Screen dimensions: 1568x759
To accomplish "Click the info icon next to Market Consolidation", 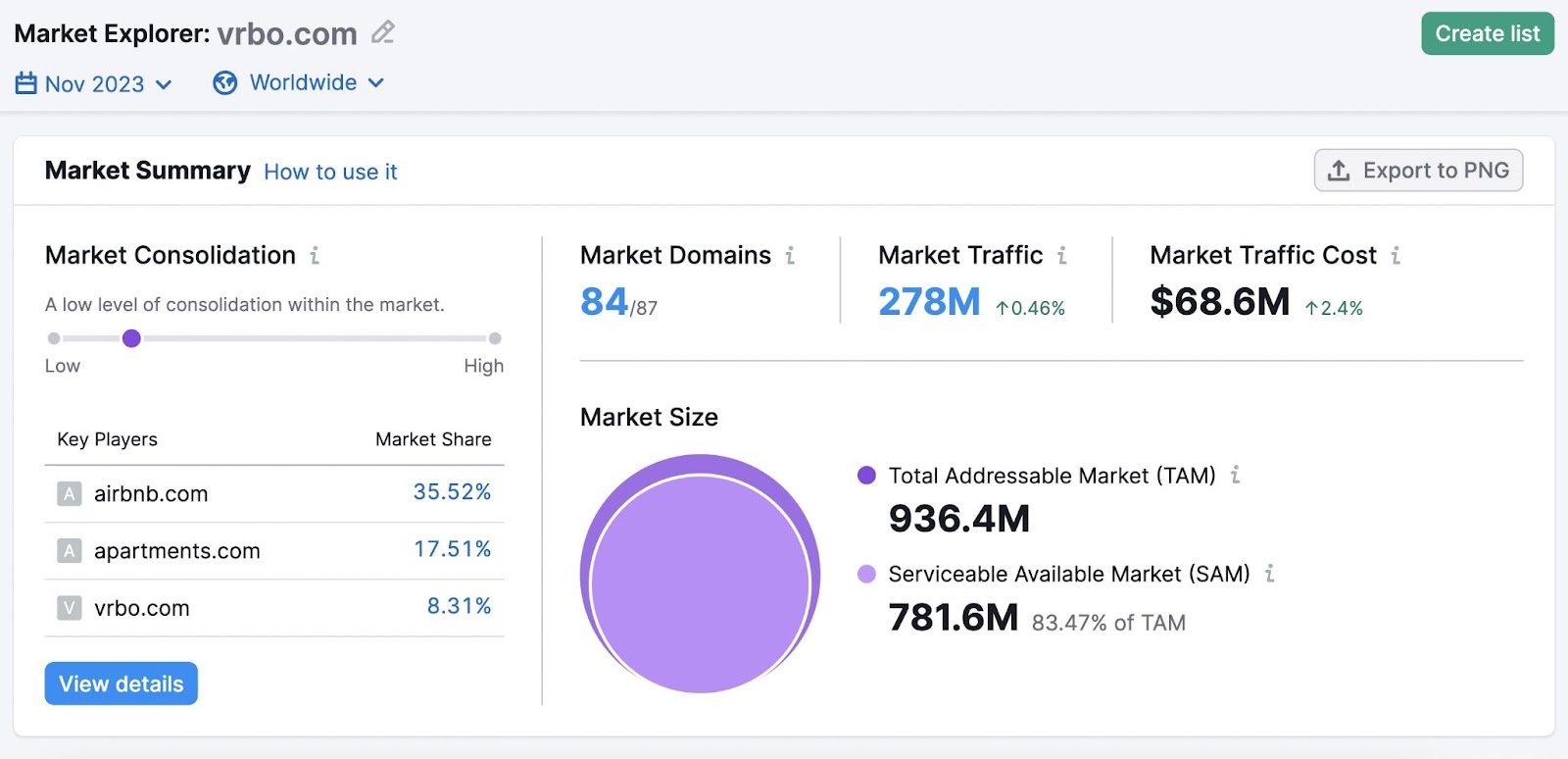I will [315, 256].
